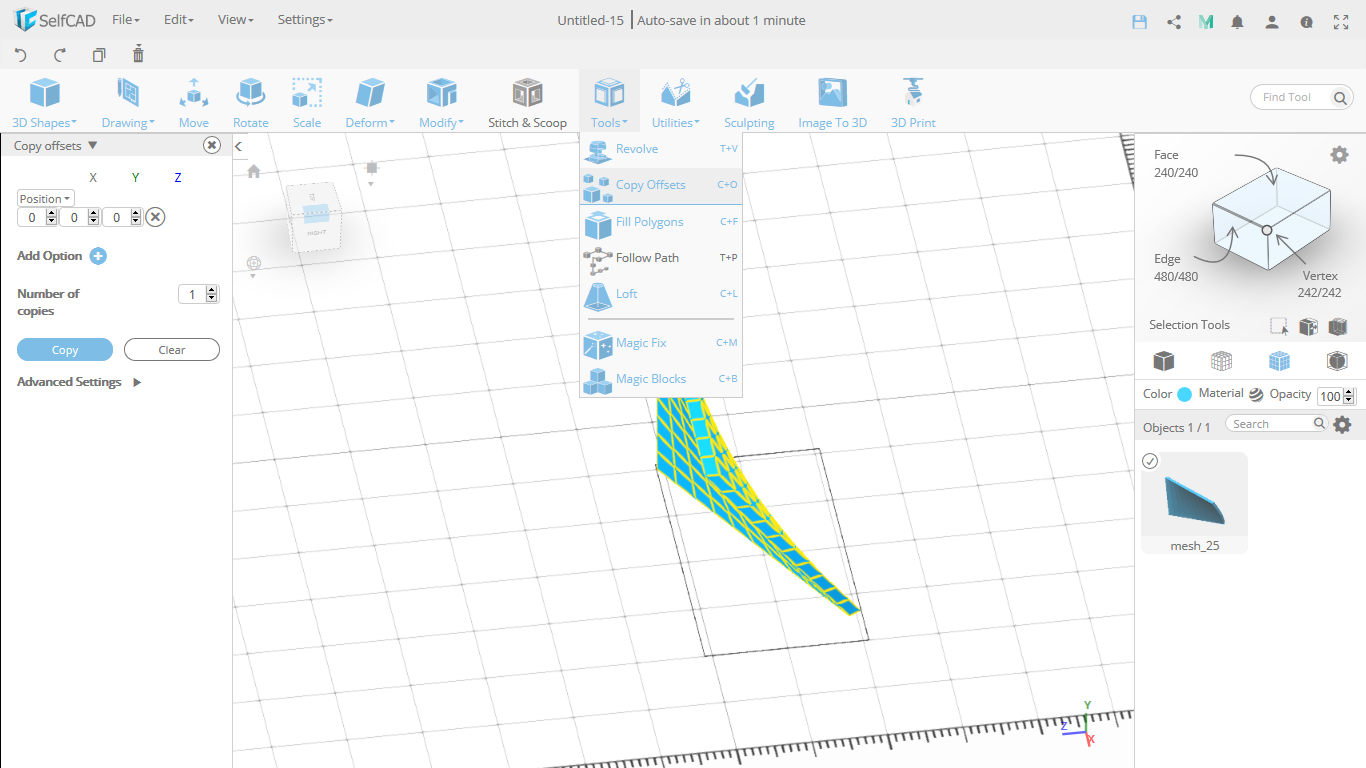Open the Scale tool
Screen dimensions: 1366x768
coord(307,104)
